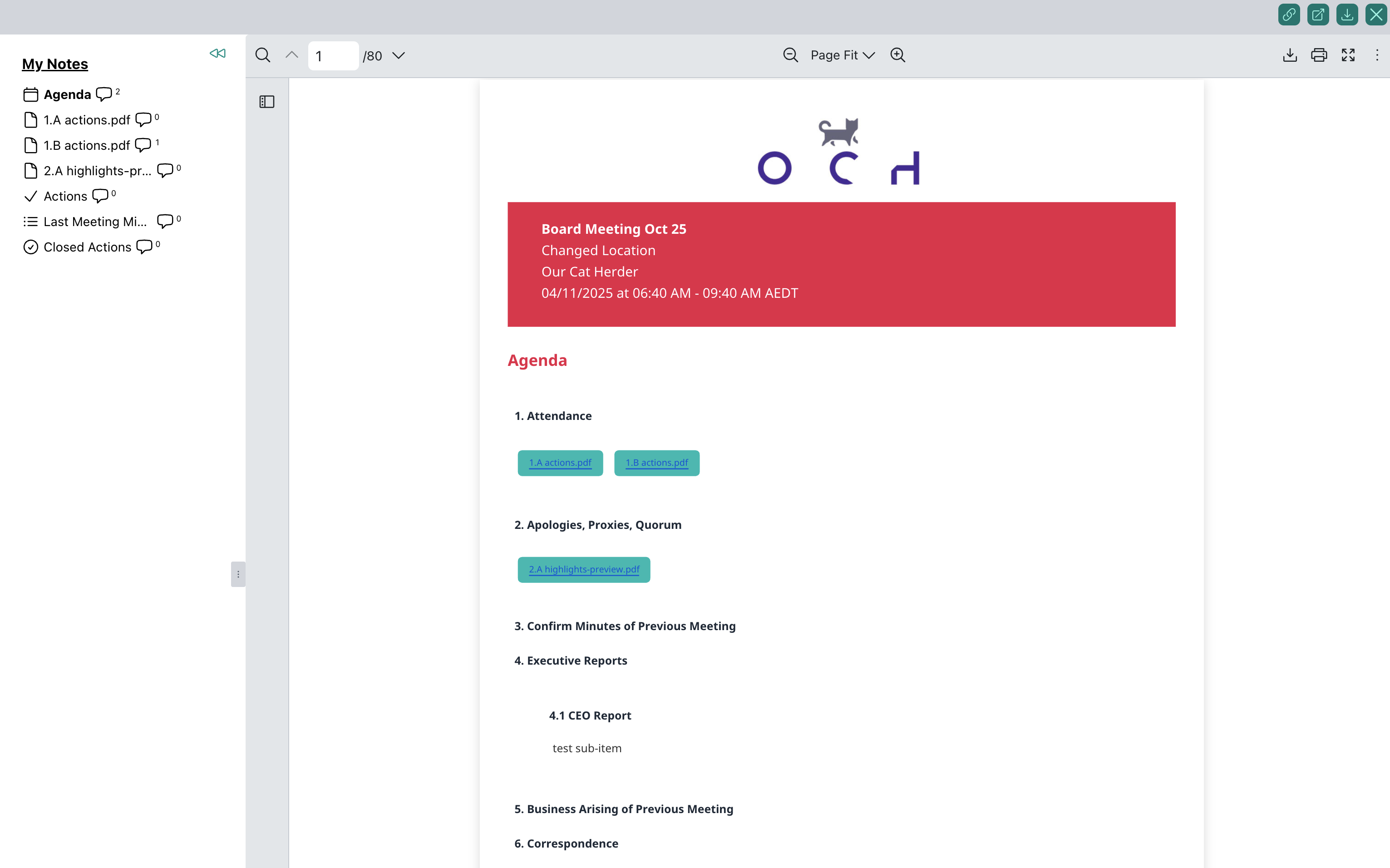Click the page number input field
The width and height of the screenshot is (1390, 868).
coord(334,56)
